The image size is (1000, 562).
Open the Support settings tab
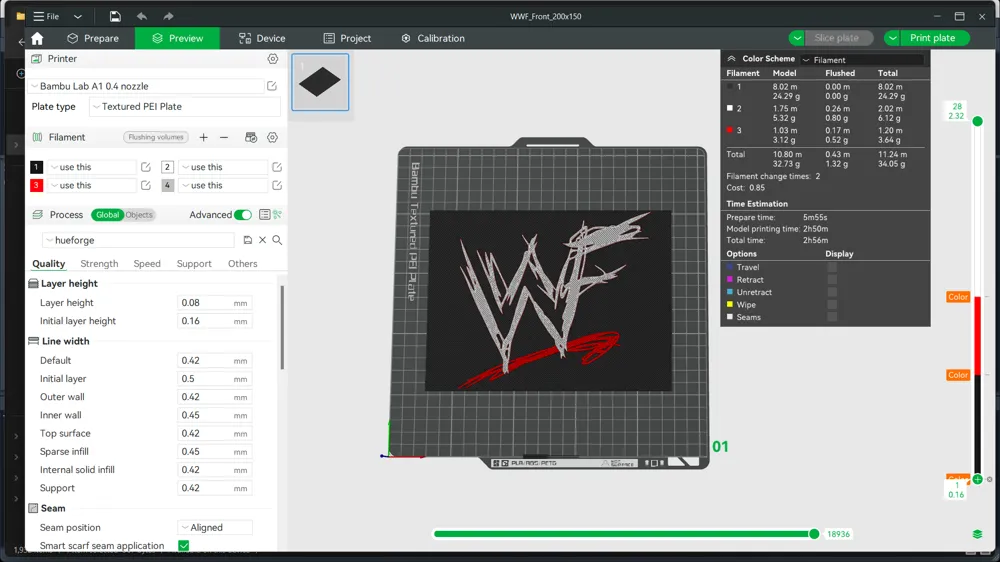click(x=194, y=263)
